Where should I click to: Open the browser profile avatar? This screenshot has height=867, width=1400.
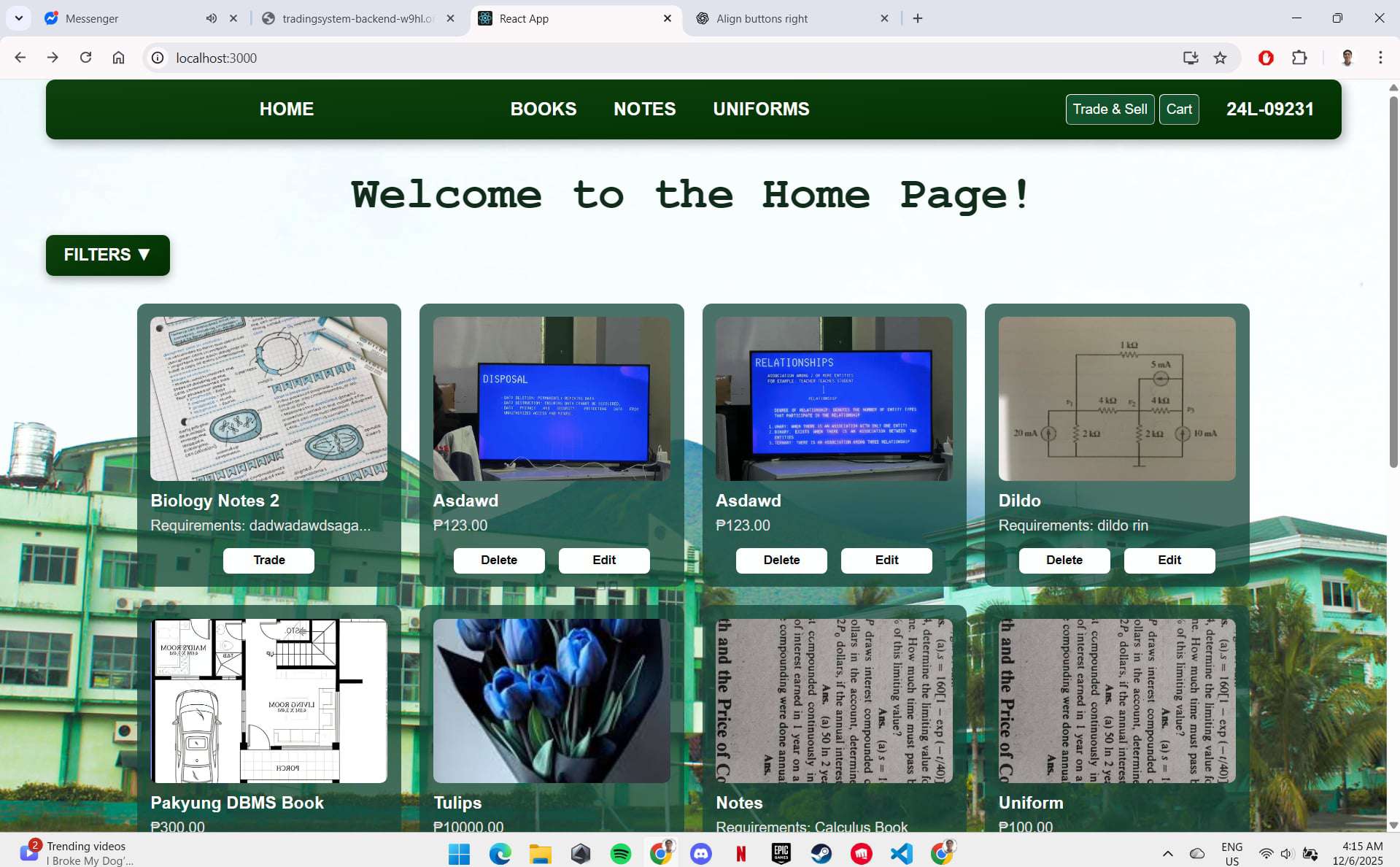[x=1347, y=58]
